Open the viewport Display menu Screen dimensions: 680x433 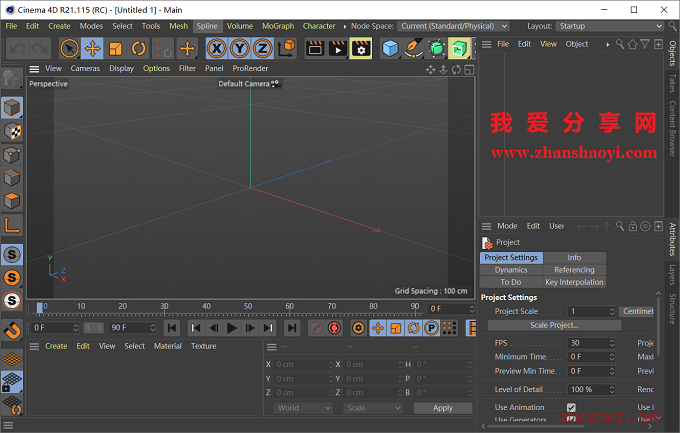pos(121,69)
